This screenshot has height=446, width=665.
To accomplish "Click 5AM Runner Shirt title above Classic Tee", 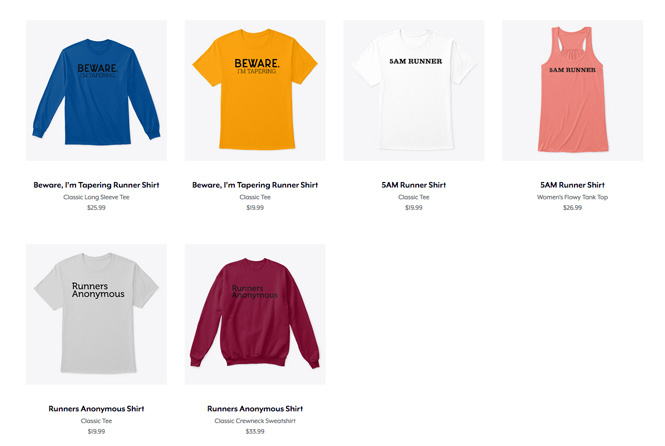I will 414,185.
